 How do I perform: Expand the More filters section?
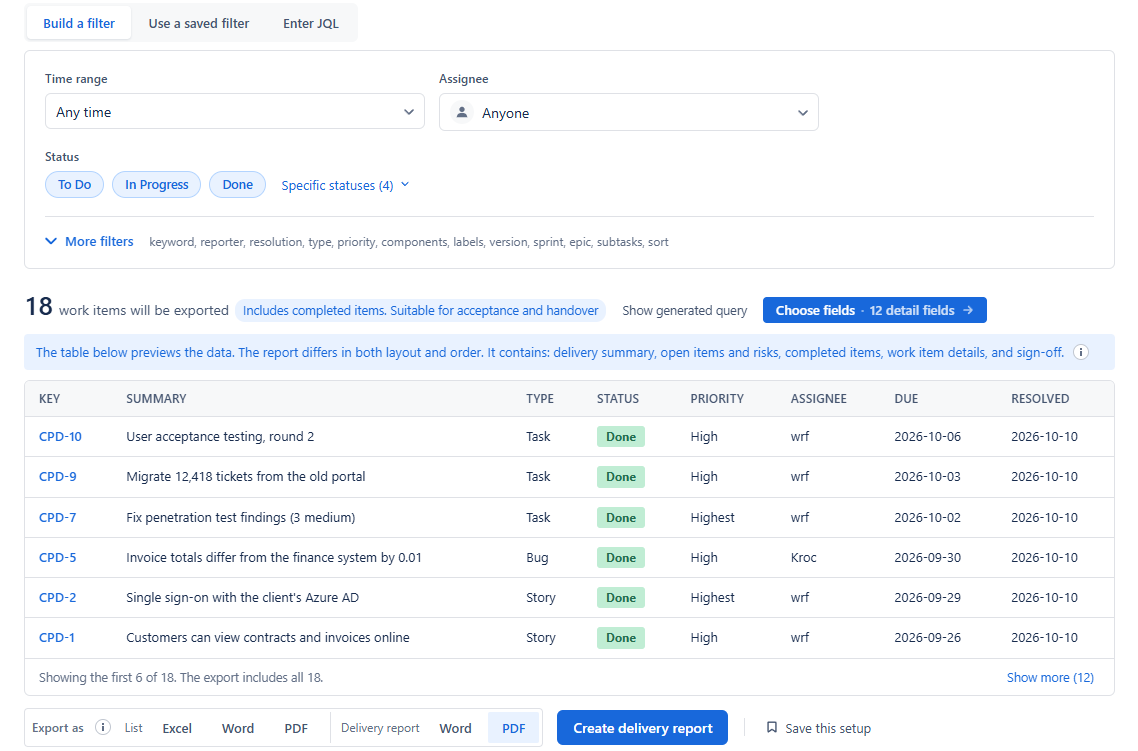pyautogui.click(x=89, y=242)
